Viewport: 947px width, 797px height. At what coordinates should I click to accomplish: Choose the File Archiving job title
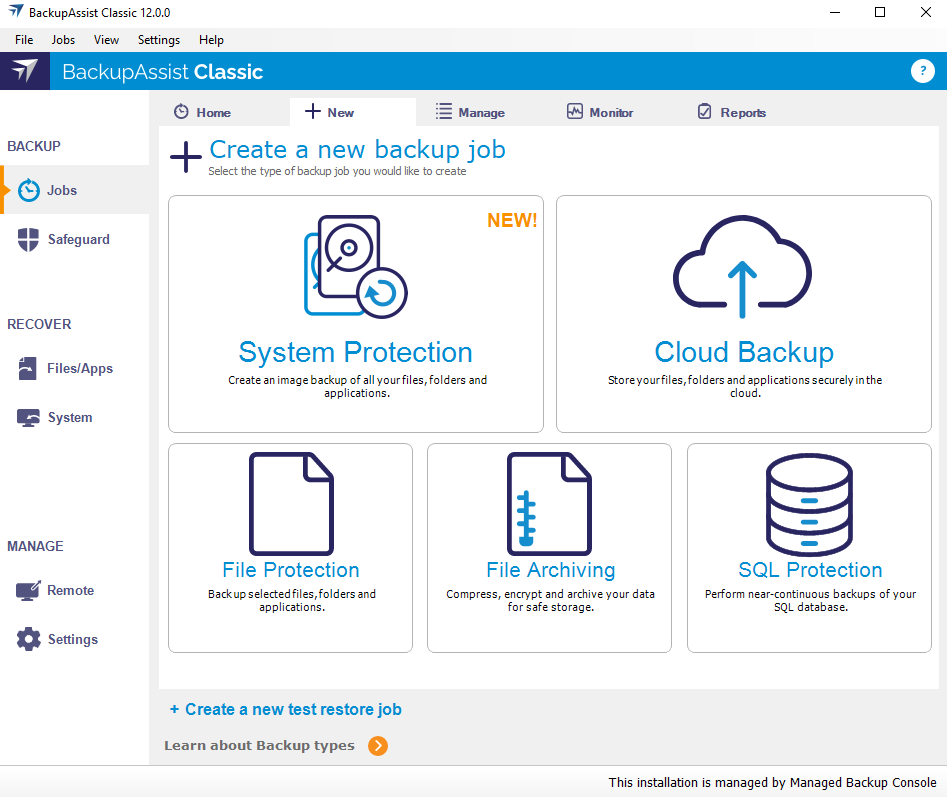[551, 570]
